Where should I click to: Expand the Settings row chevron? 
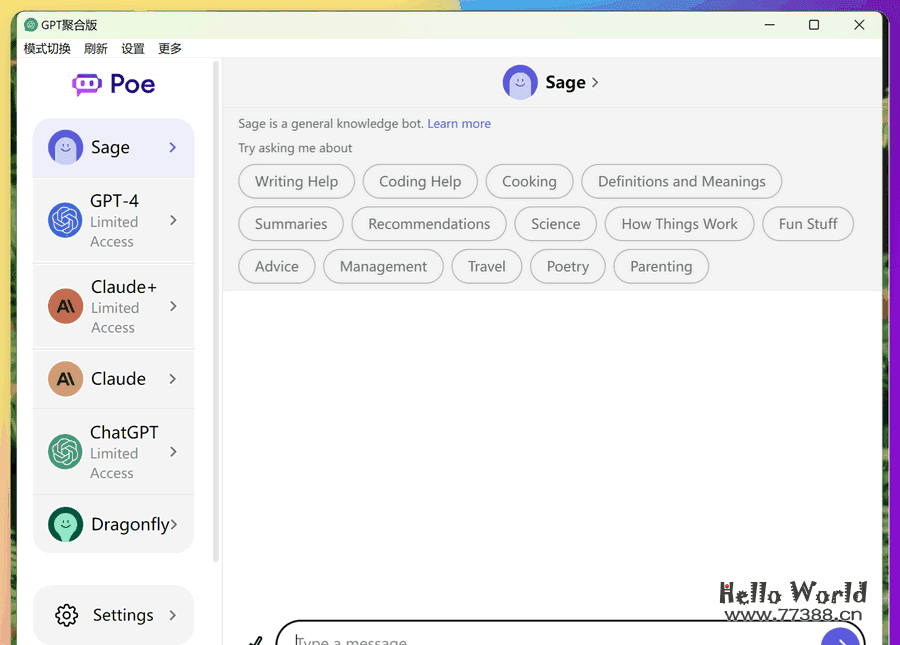[x=173, y=615]
